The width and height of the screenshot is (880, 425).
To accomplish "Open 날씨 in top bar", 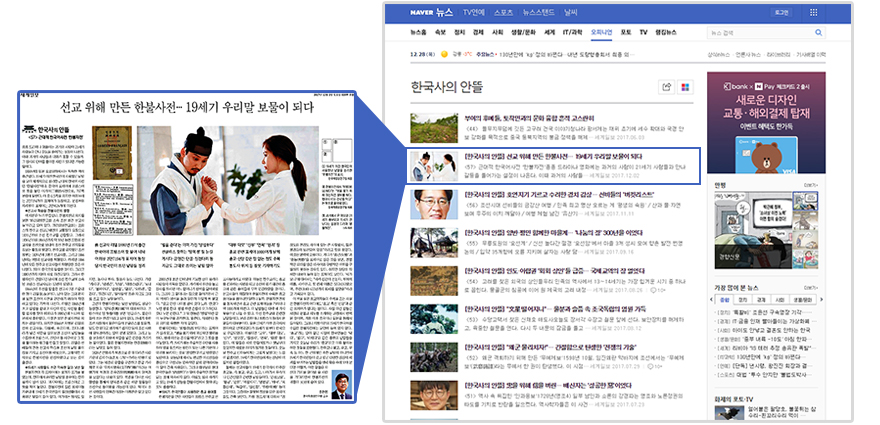I will [571, 12].
